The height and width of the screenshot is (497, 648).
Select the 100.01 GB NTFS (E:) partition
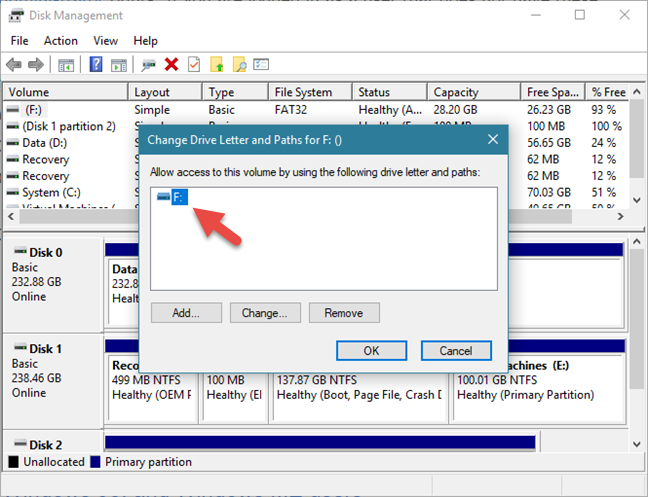538,388
